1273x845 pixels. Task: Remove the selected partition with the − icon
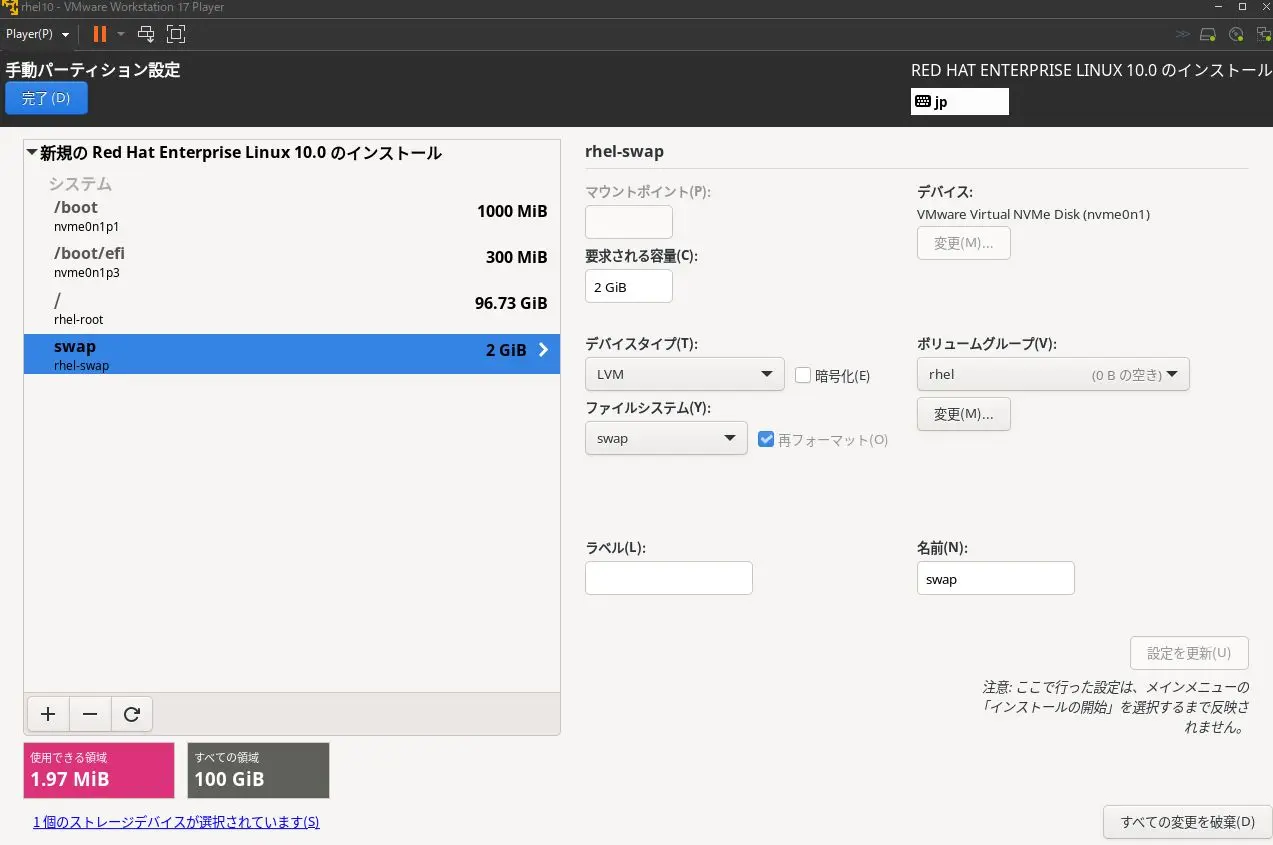pos(89,714)
